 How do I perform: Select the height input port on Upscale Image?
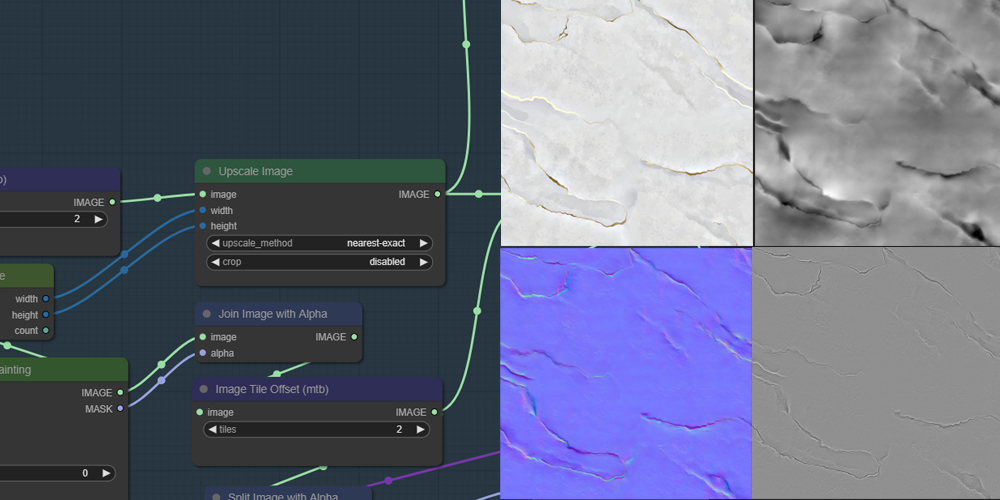[203, 226]
